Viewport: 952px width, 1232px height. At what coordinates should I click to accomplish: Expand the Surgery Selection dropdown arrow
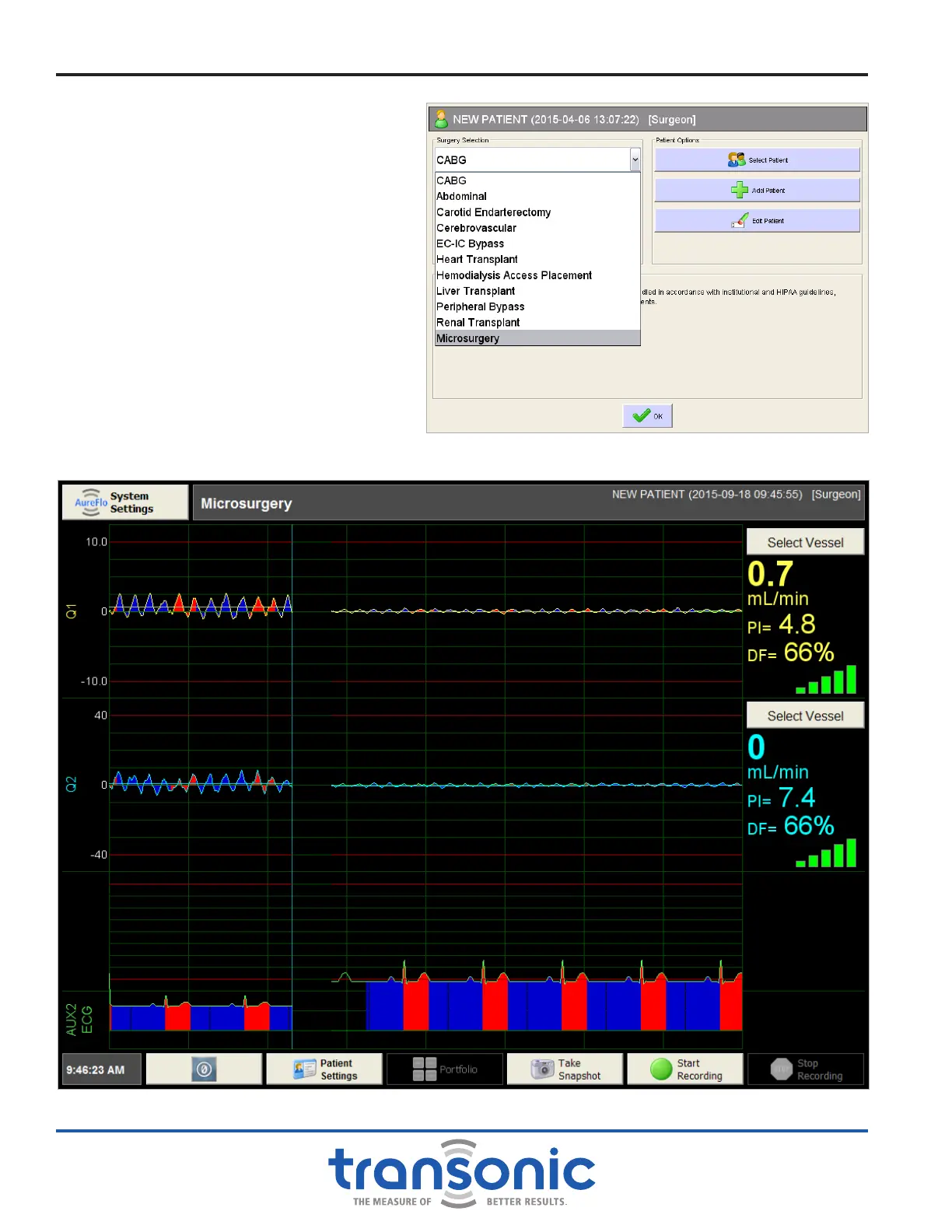pyautogui.click(x=635, y=159)
